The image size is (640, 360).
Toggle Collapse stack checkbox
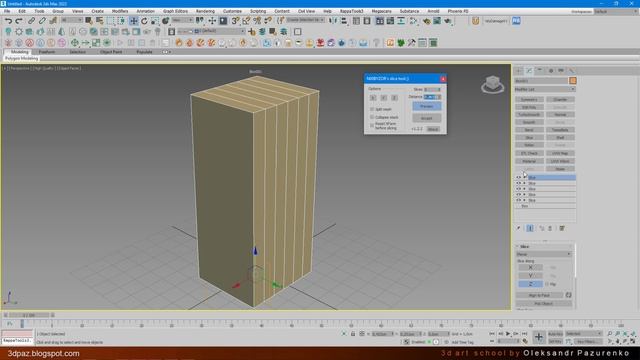[x=372, y=117]
